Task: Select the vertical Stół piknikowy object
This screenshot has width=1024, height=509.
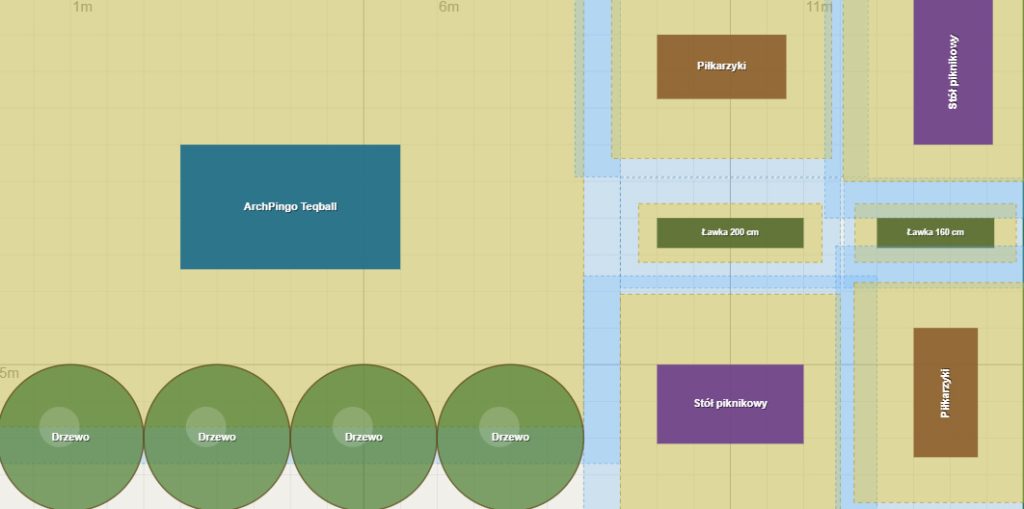Action: pos(952,72)
